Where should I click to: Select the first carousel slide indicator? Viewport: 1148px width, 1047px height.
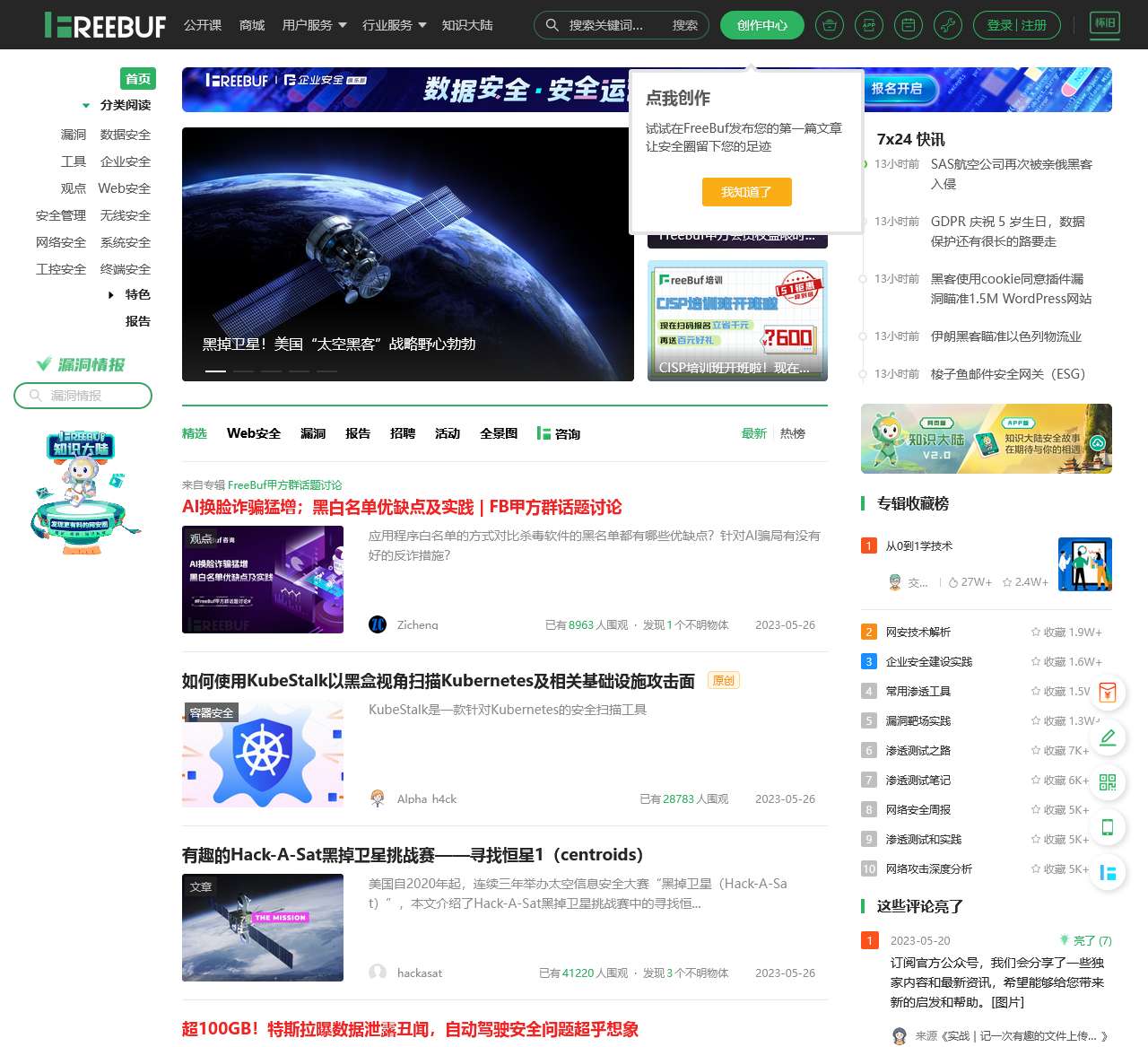[215, 371]
